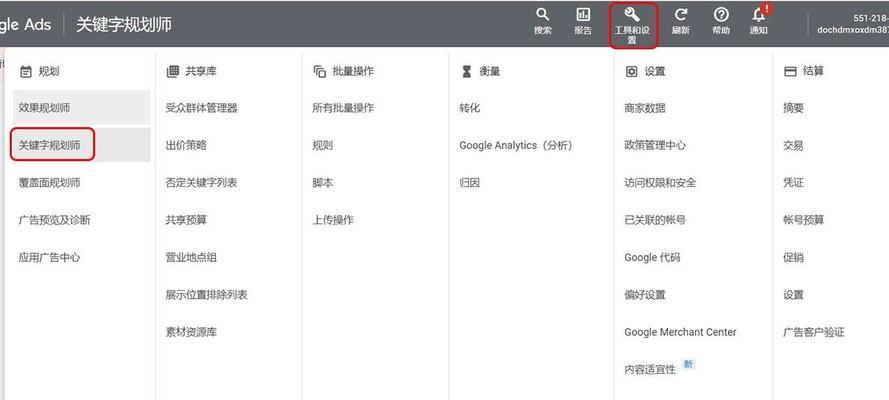Open Rules (规则) under bulk actions
Viewport: 889px width, 400px height.
[323, 145]
